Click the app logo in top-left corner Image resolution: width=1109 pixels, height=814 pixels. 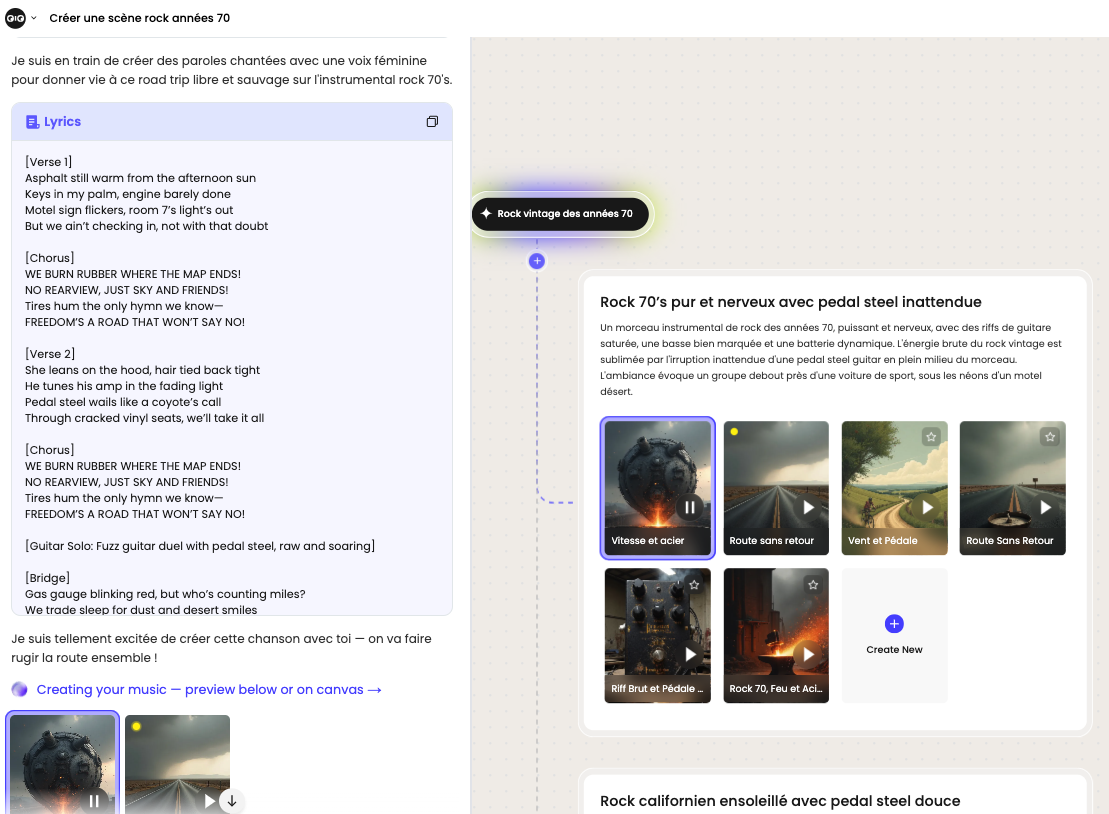(15, 18)
